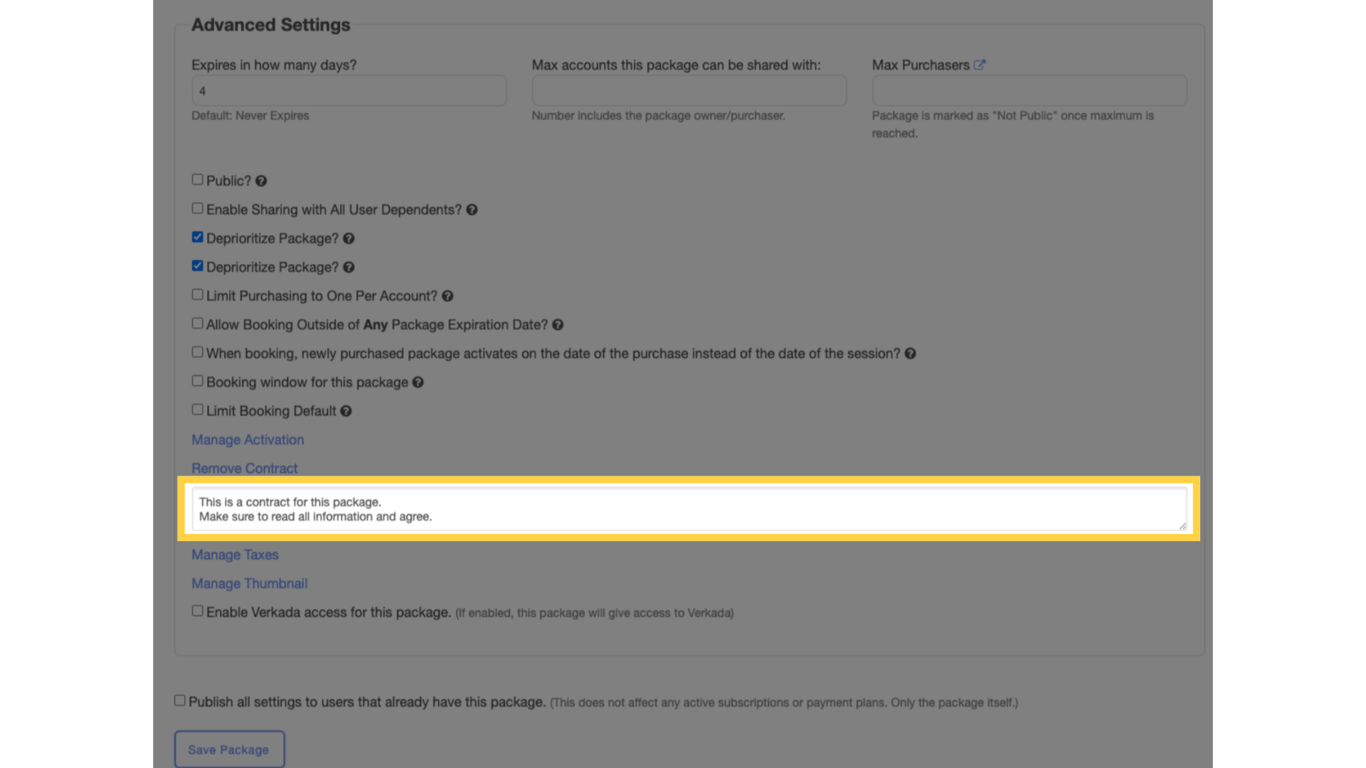This screenshot has height=768, width=1366.
Task: Show help for Allow Booking Outside of Any Package Expiration
Action: [558, 325]
